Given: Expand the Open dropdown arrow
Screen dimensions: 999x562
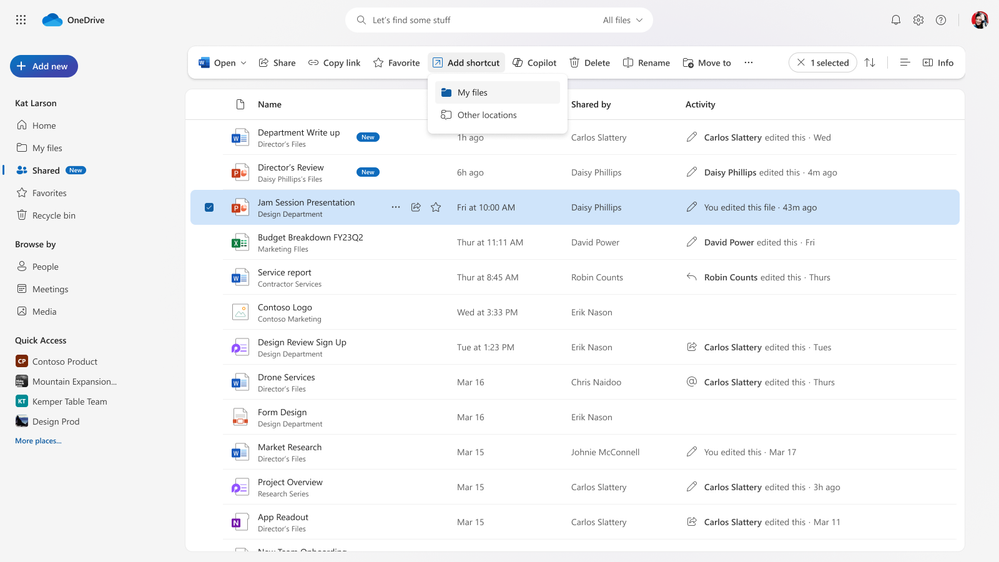Looking at the screenshot, I should 244,63.
